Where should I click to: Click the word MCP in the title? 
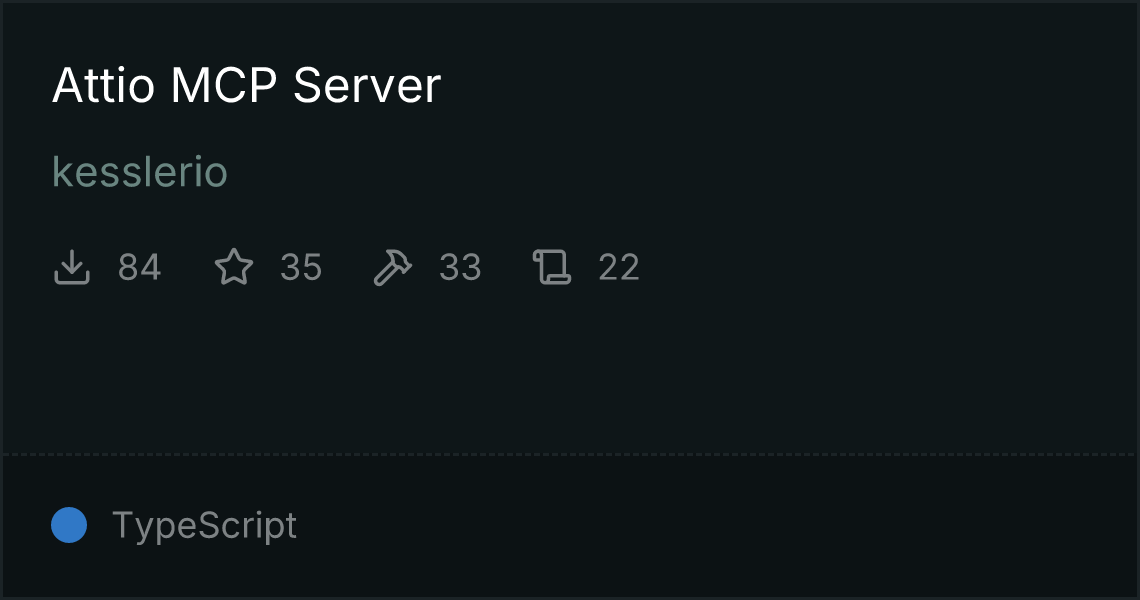(x=224, y=85)
